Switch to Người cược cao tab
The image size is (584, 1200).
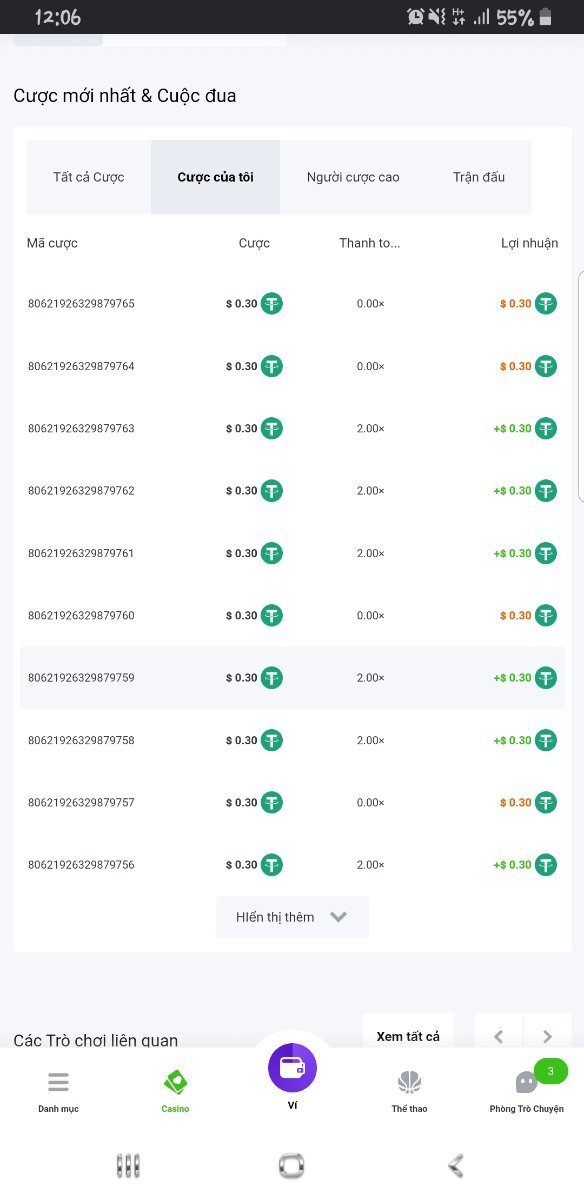[353, 177]
